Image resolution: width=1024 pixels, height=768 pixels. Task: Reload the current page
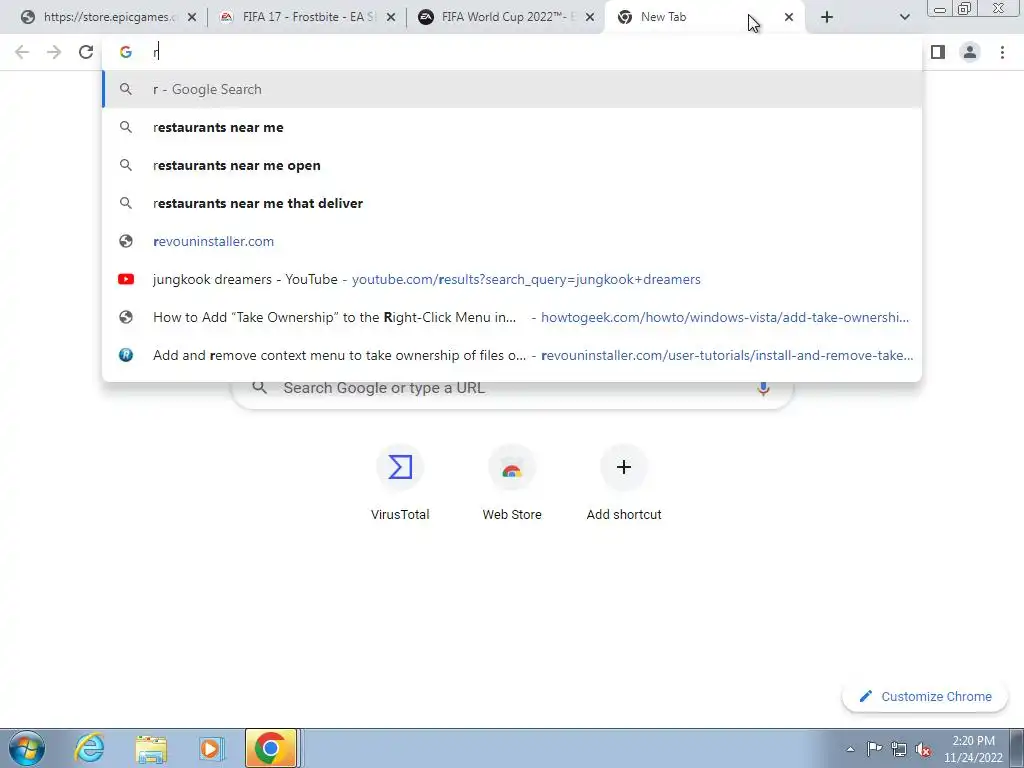click(x=86, y=52)
